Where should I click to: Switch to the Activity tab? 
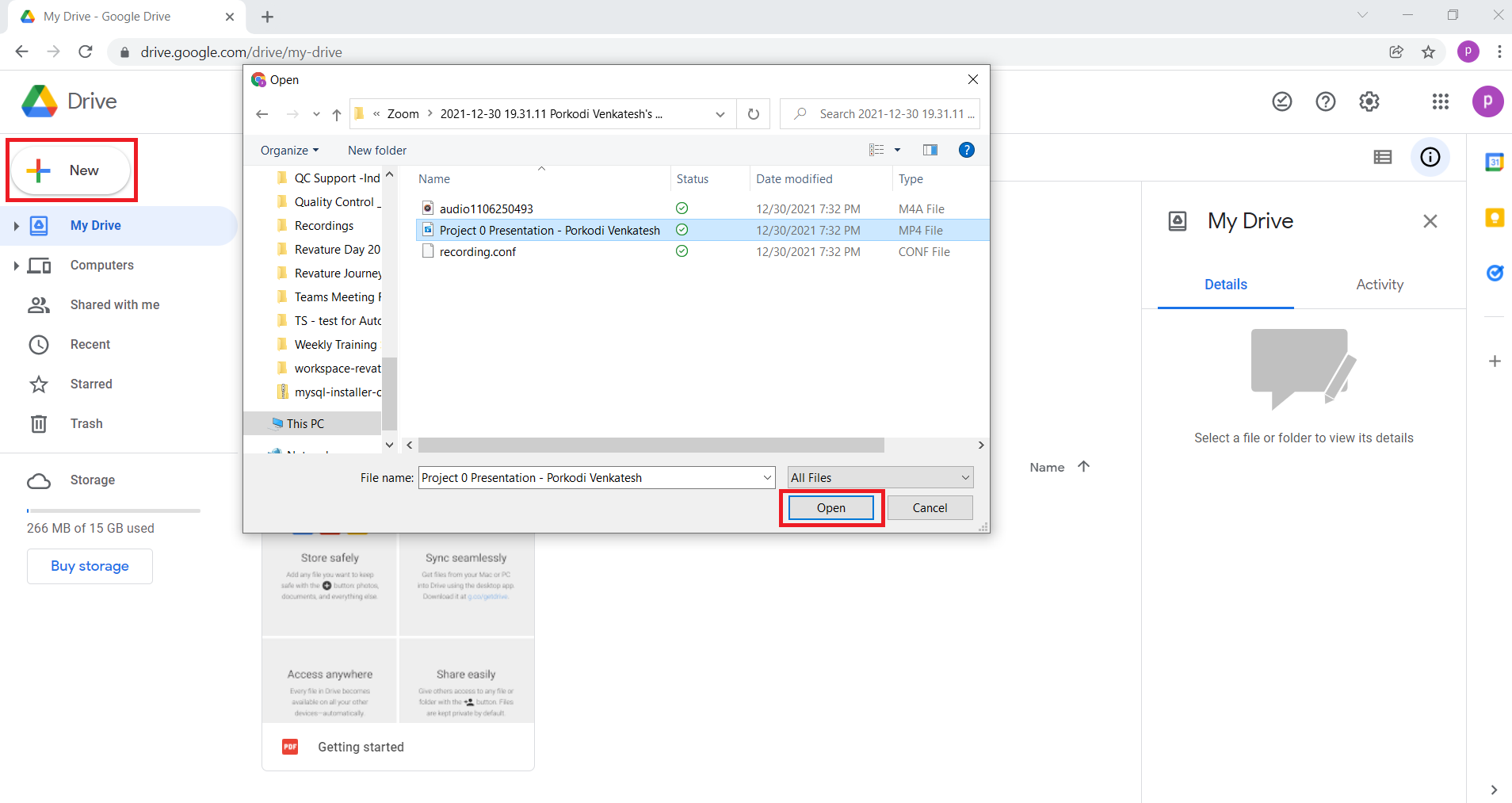(x=1379, y=285)
